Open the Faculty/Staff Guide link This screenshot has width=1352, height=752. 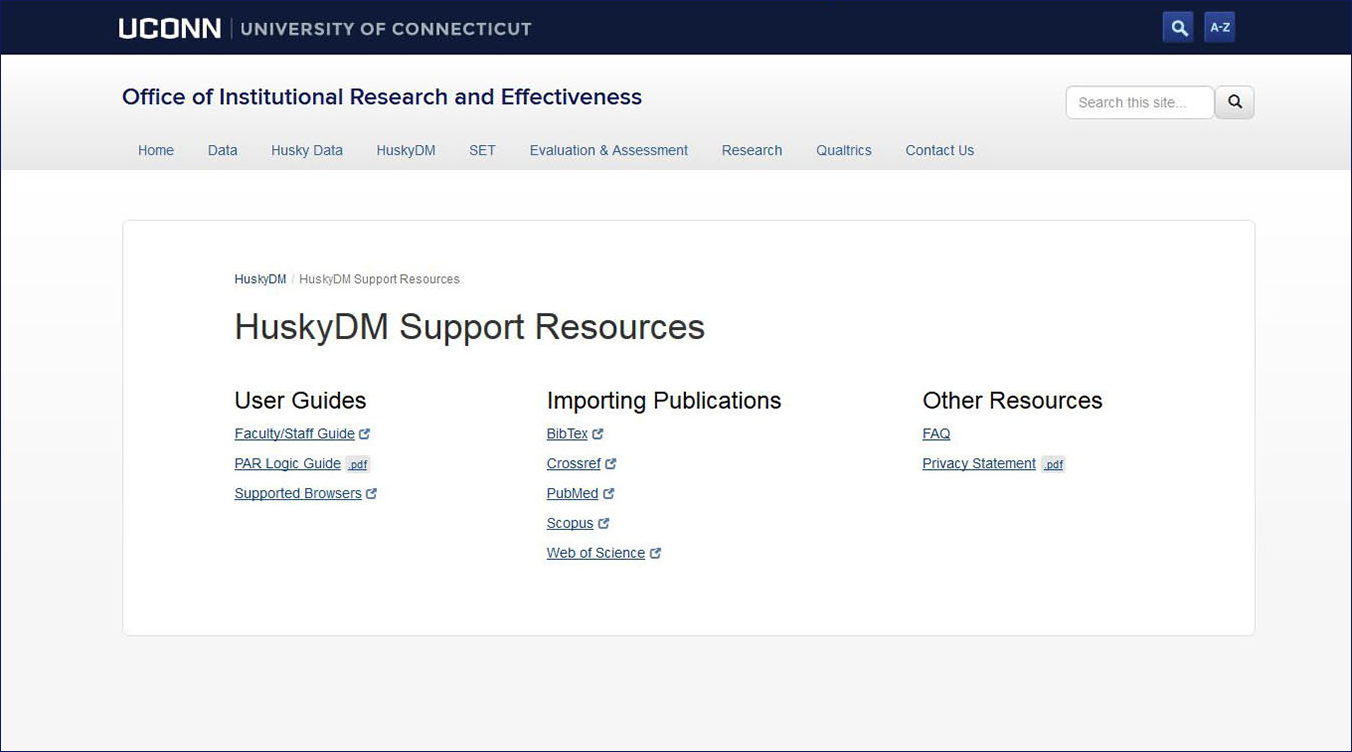click(x=294, y=434)
